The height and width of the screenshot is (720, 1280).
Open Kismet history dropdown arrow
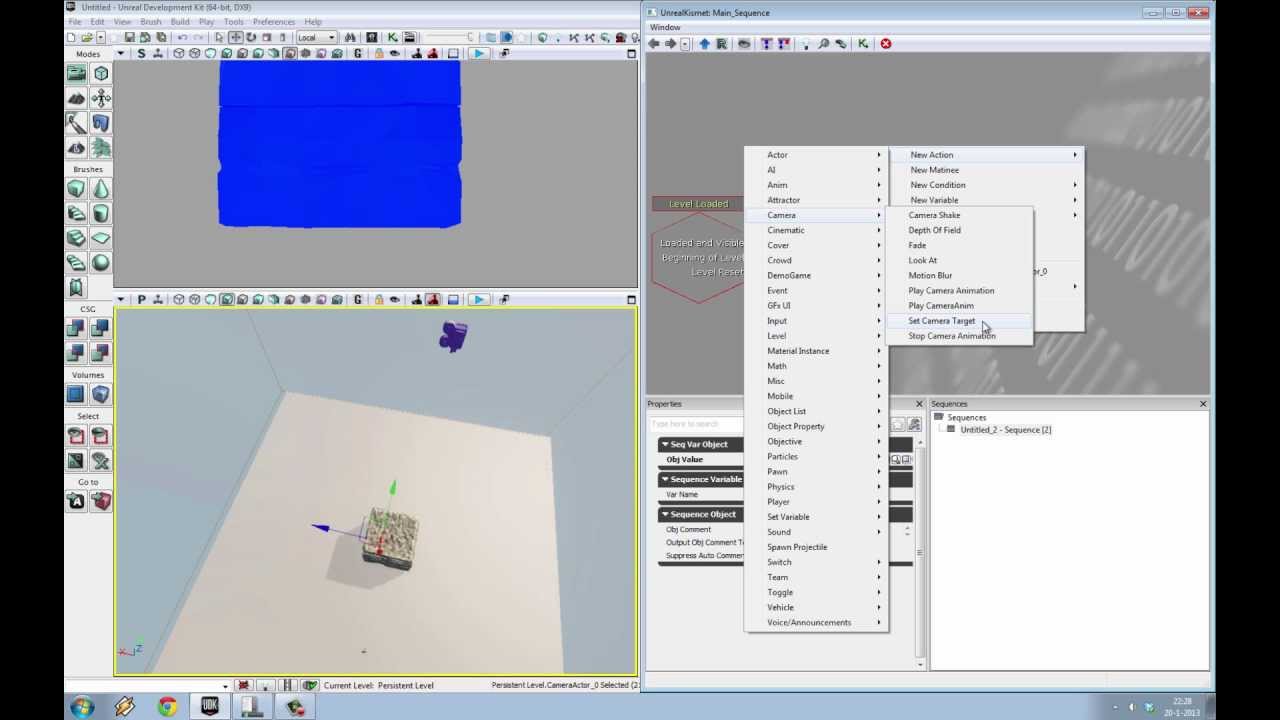click(685, 44)
